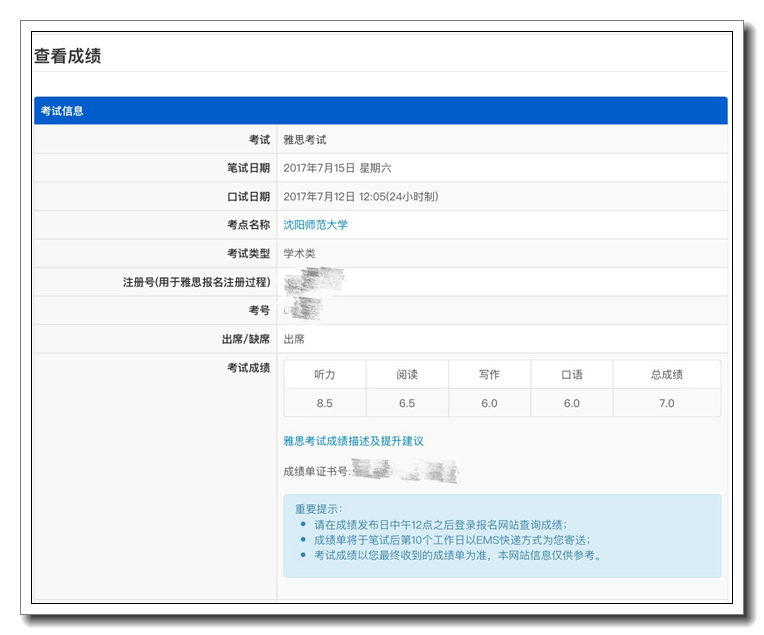Click the 6.0 score under 口语
764x635 pixels.
pos(571,403)
